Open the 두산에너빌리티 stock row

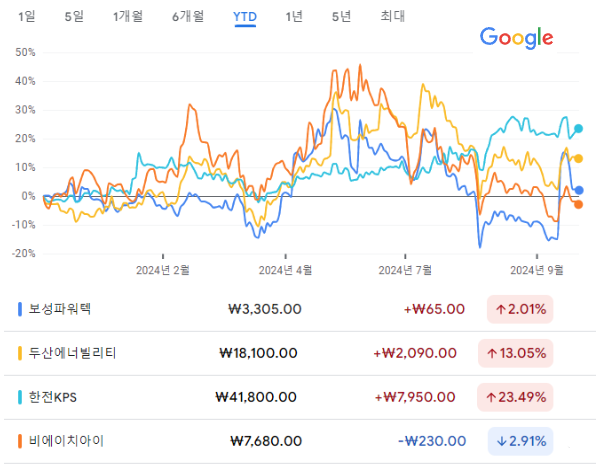tap(300, 353)
